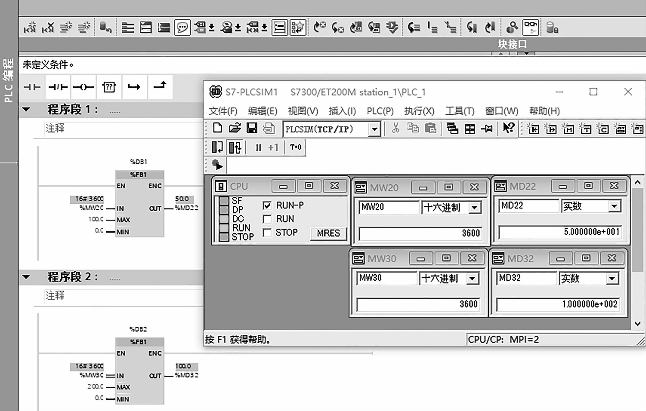
Task: Click the context help arrow icon
Action: (x=508, y=128)
